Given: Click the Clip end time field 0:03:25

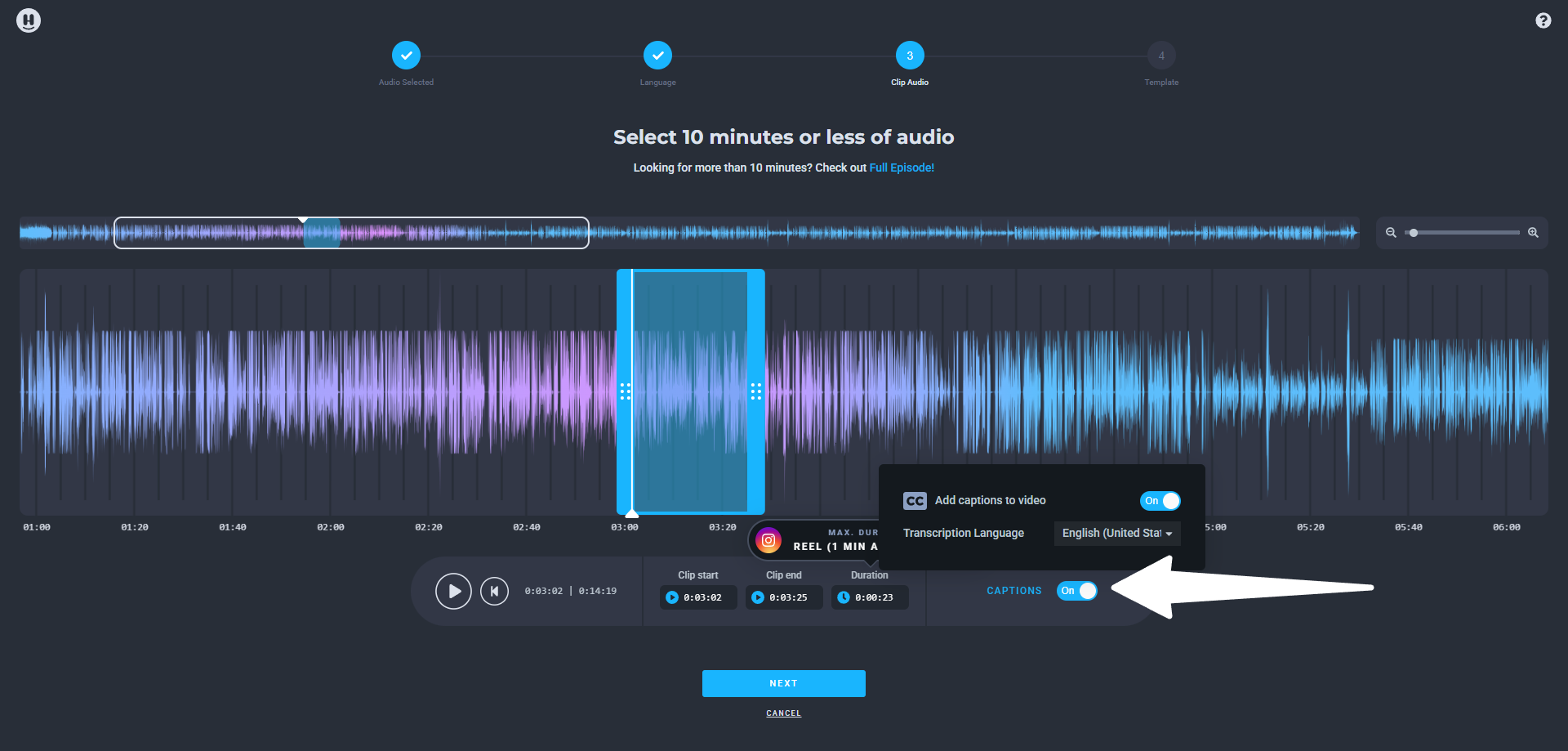Looking at the screenshot, I should click(784, 597).
